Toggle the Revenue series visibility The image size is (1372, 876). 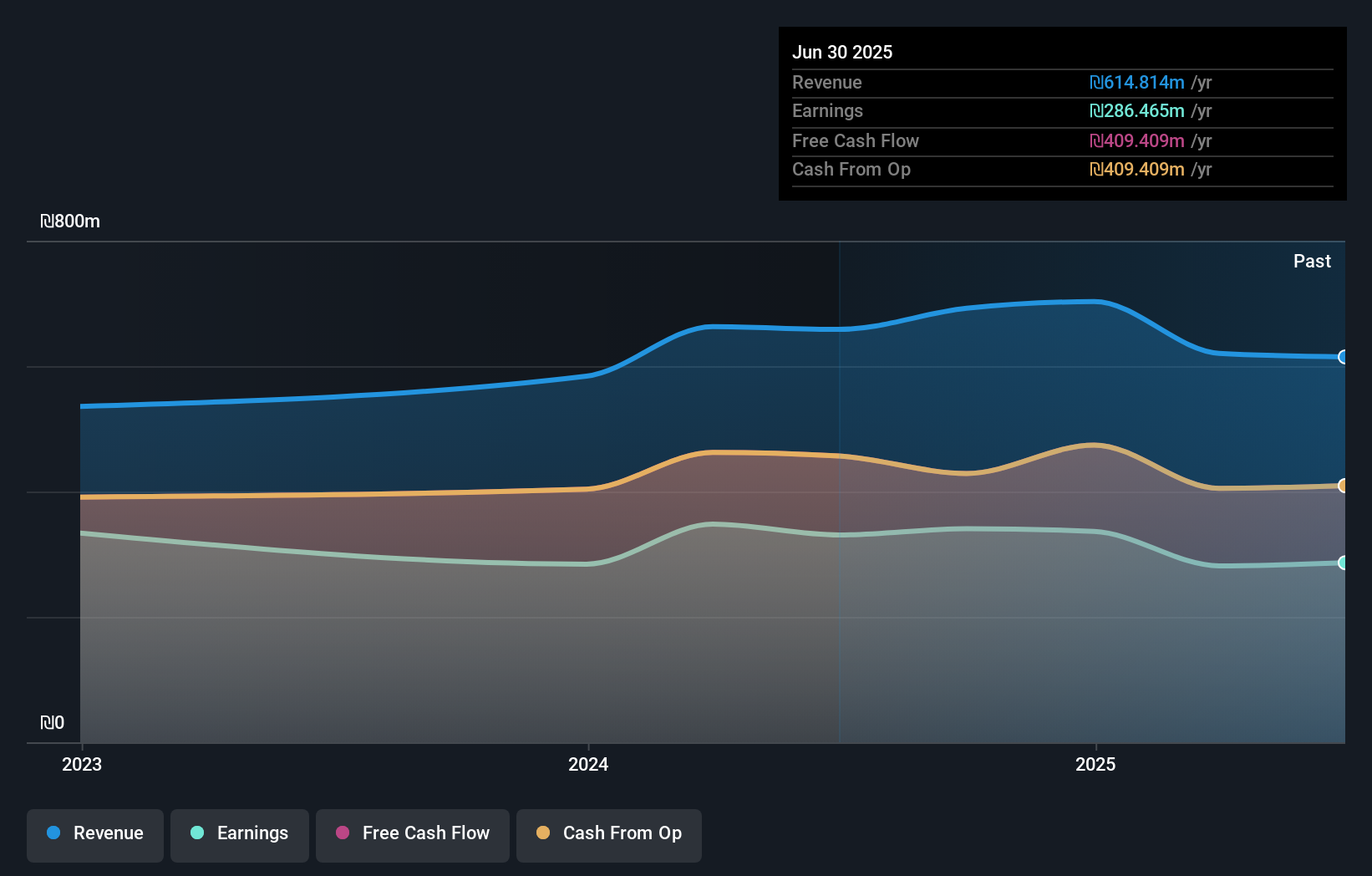[x=94, y=834]
